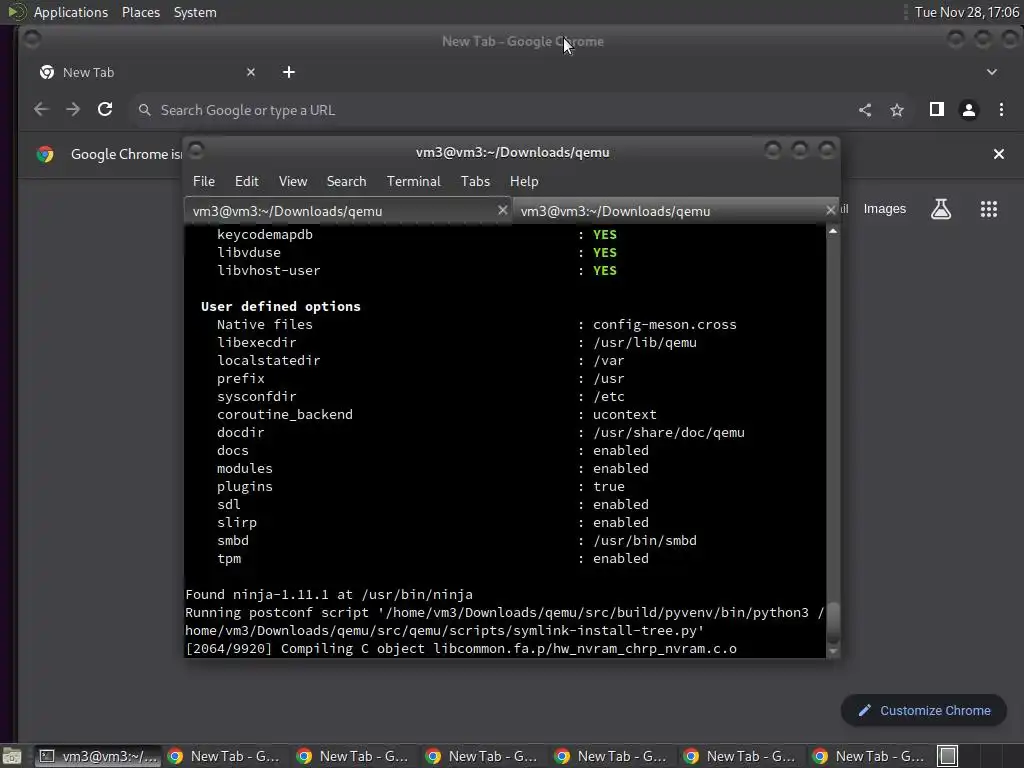Viewport: 1024px width, 768px height.
Task: Reload the page in Chrome
Action: 105,110
